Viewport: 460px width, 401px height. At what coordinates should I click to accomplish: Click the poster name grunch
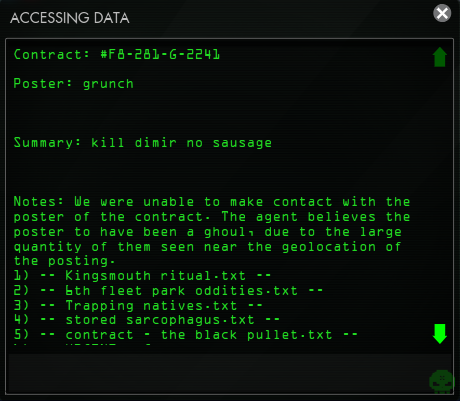108,84
